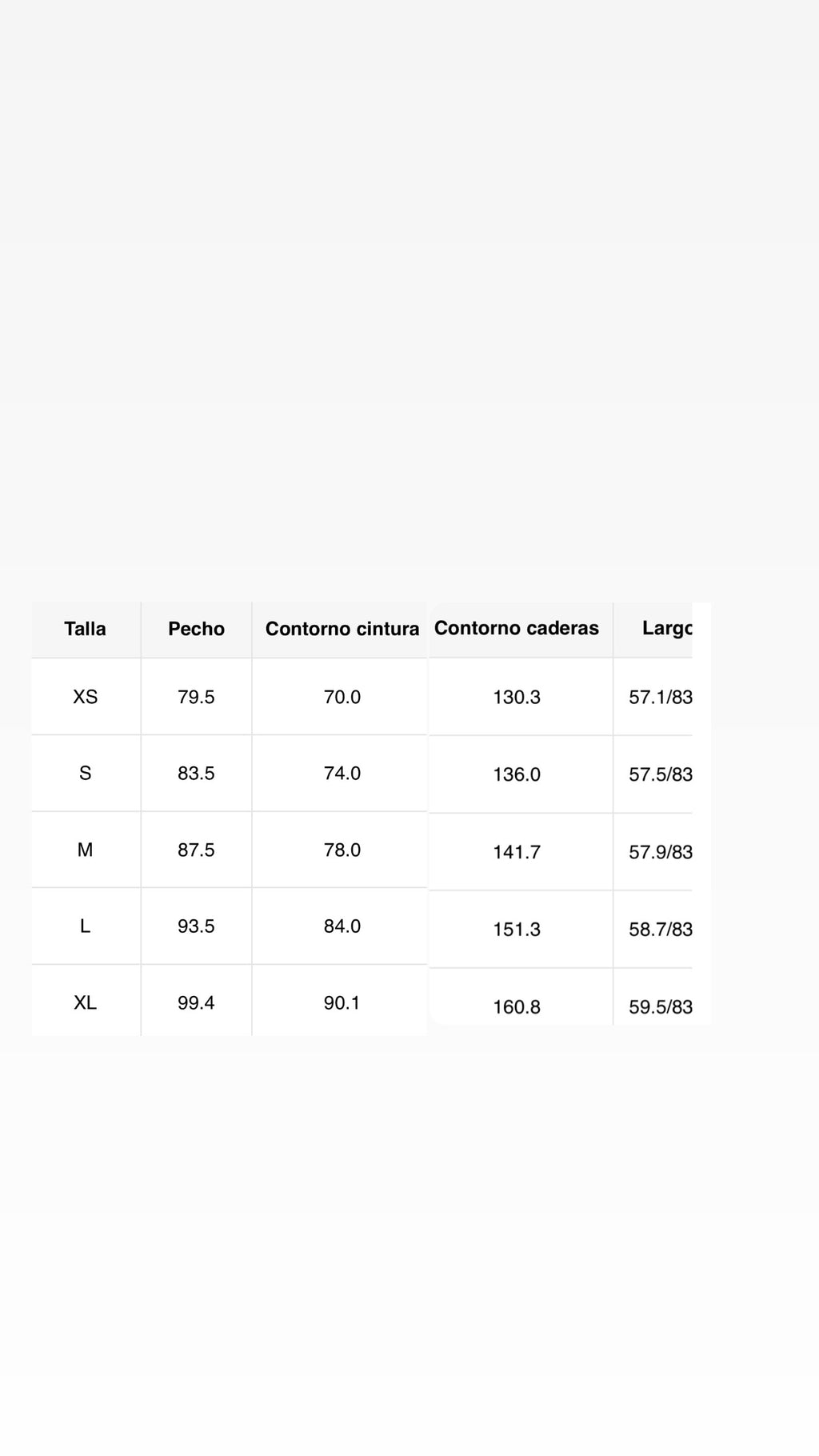Click the S size row label
Viewport: 819px width, 1456px height.
[x=85, y=773]
